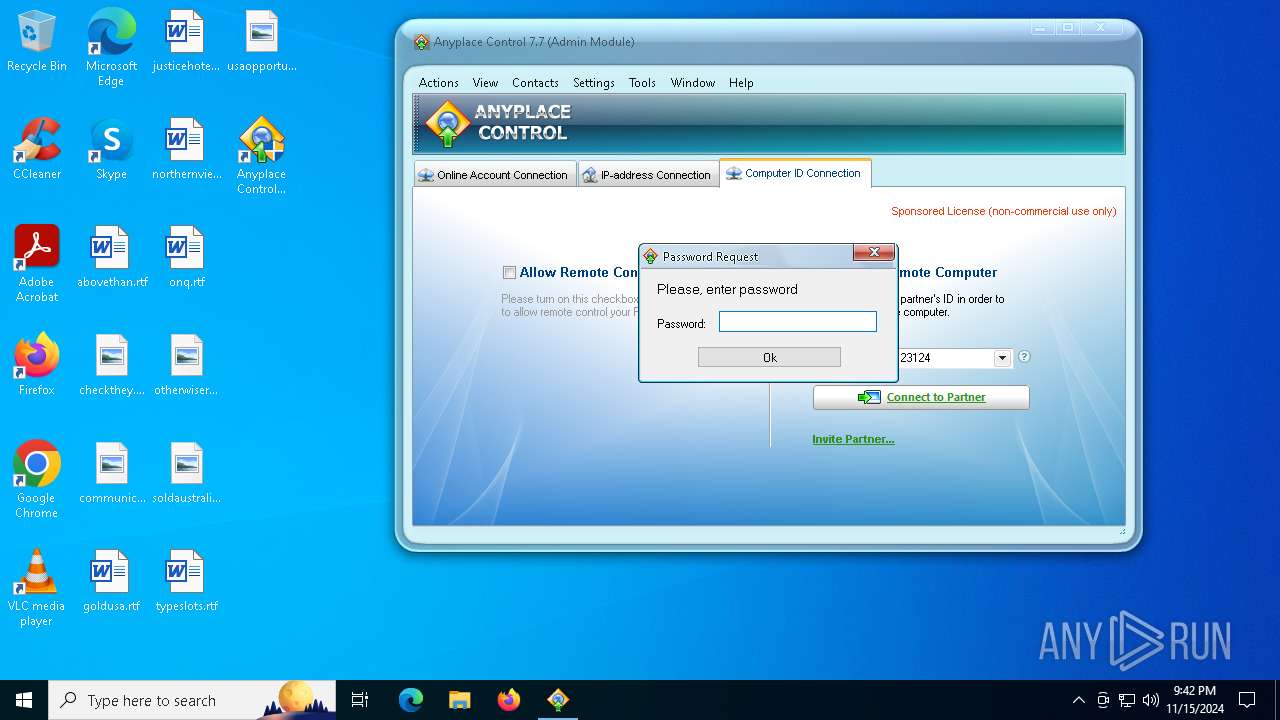Launch Microsoft Edge desktop shortcut
This screenshot has height=720, width=1280.
(111, 48)
